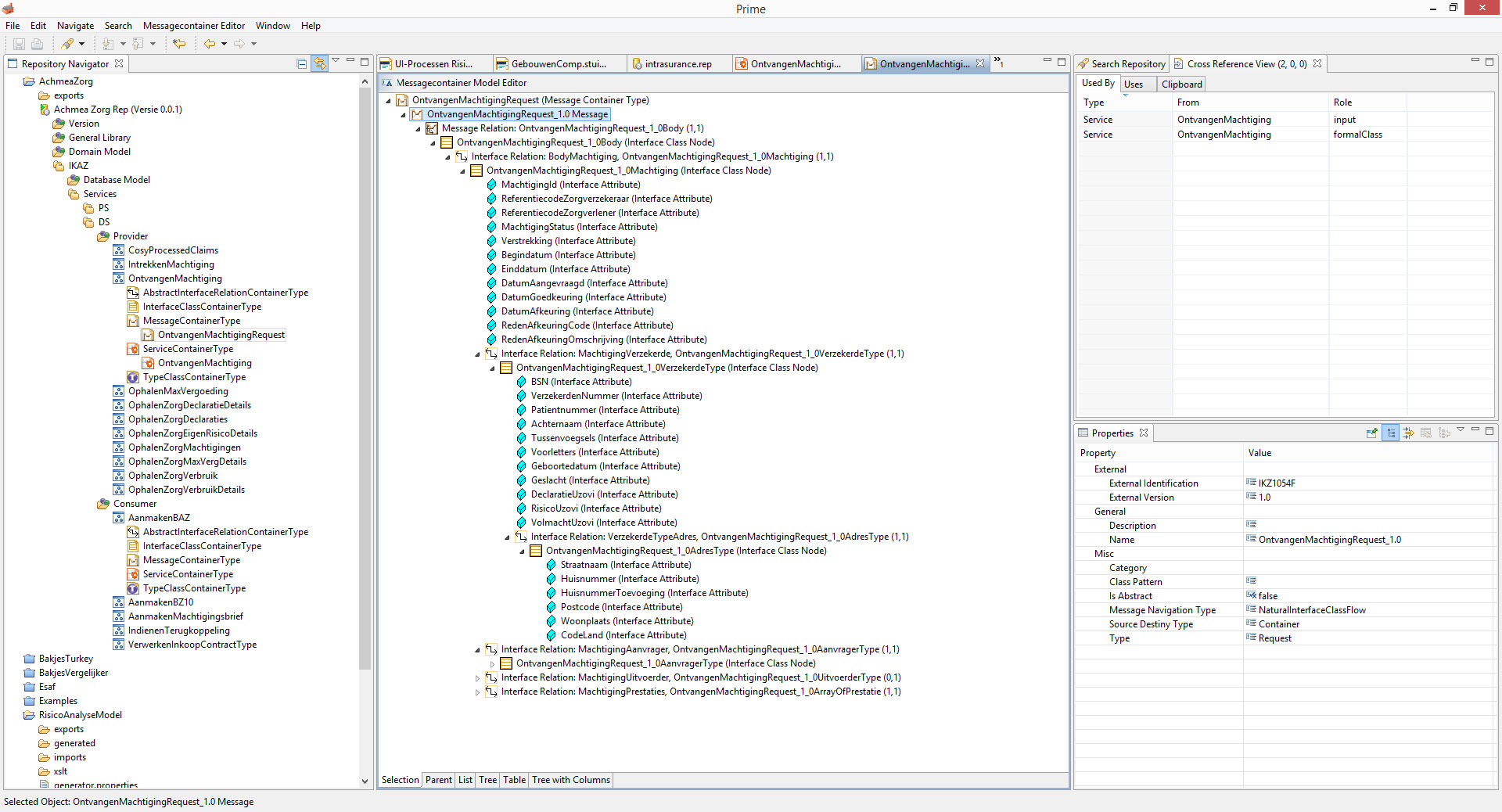Expand the MachtigingUitvoerder interface relation
The image size is (1502, 812).
coord(477,678)
